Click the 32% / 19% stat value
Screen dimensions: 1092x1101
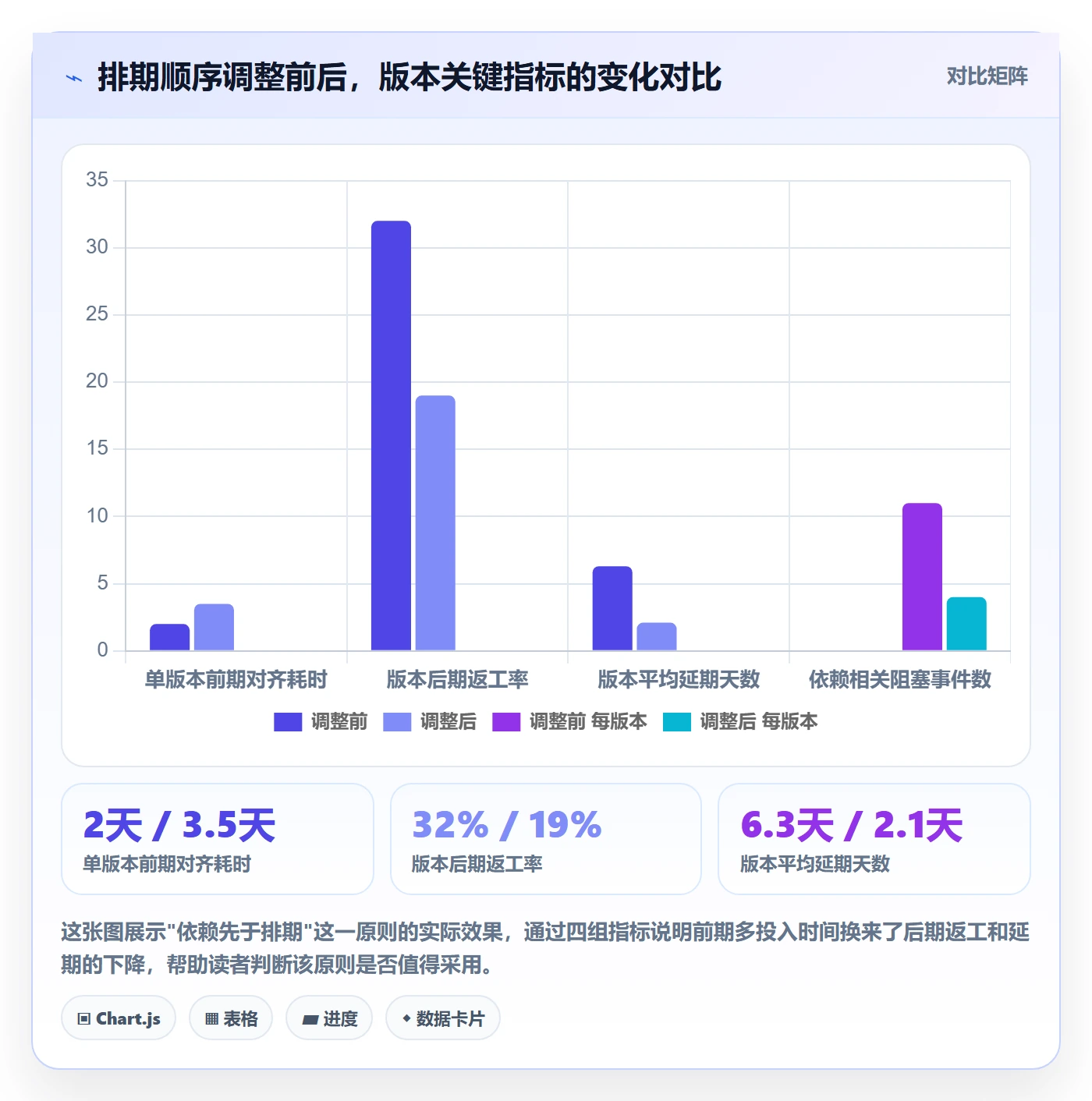point(507,825)
